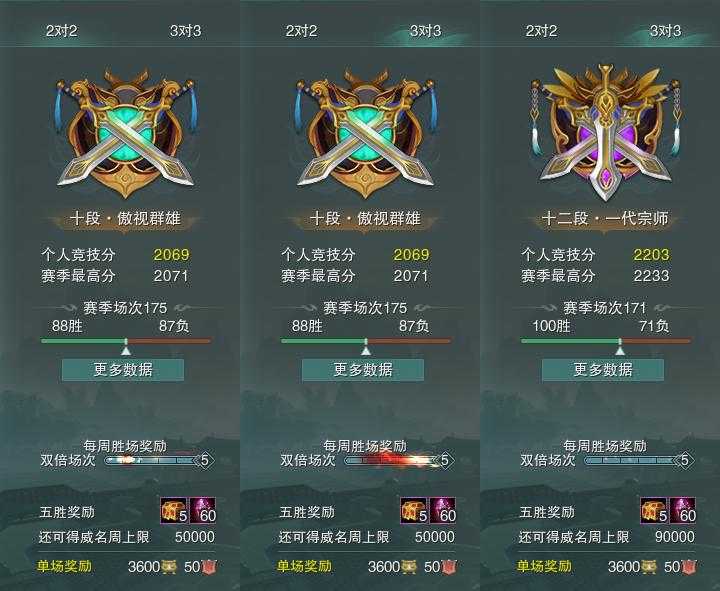This screenshot has width=720, height=591.
Task: Click the crossed-swords rank badge in middle panel
Action: point(366,133)
